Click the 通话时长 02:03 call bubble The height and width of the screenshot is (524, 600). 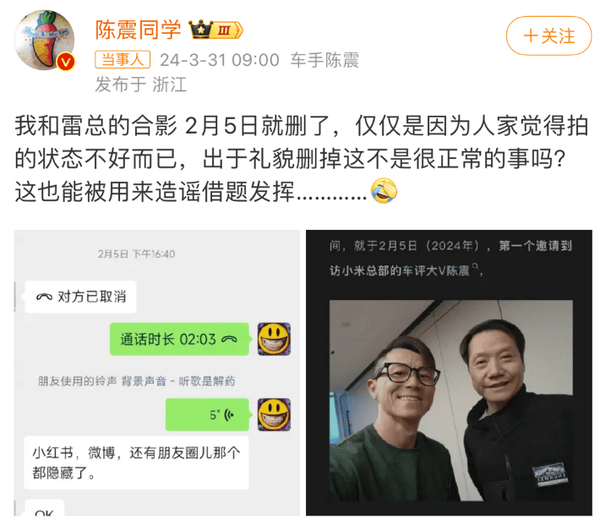pos(179,339)
